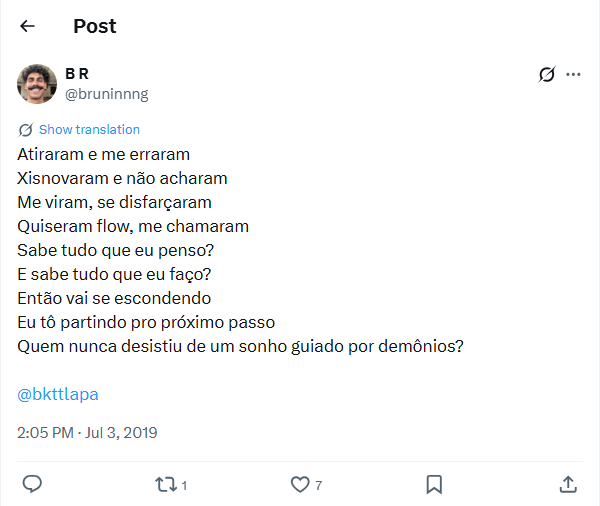This screenshot has height=506, width=600.
Task: Toggle the heart like button
Action: pyautogui.click(x=299, y=484)
